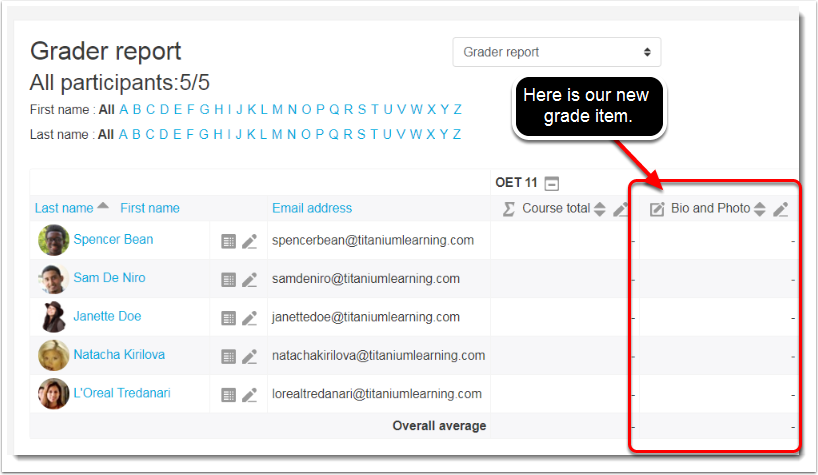Open Sam De Niro's profile link
Screen dimensions: 818x475
[x=110, y=277]
